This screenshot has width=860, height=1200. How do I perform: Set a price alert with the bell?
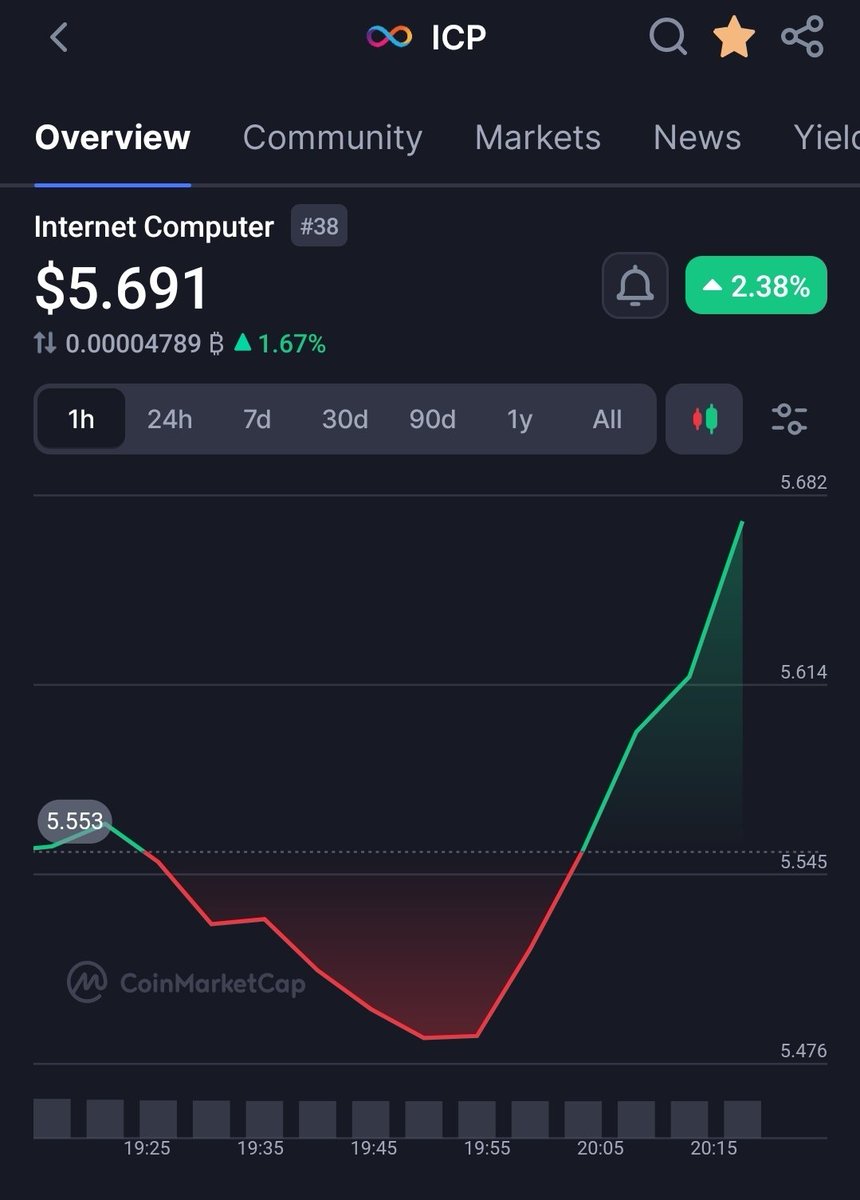(x=635, y=286)
